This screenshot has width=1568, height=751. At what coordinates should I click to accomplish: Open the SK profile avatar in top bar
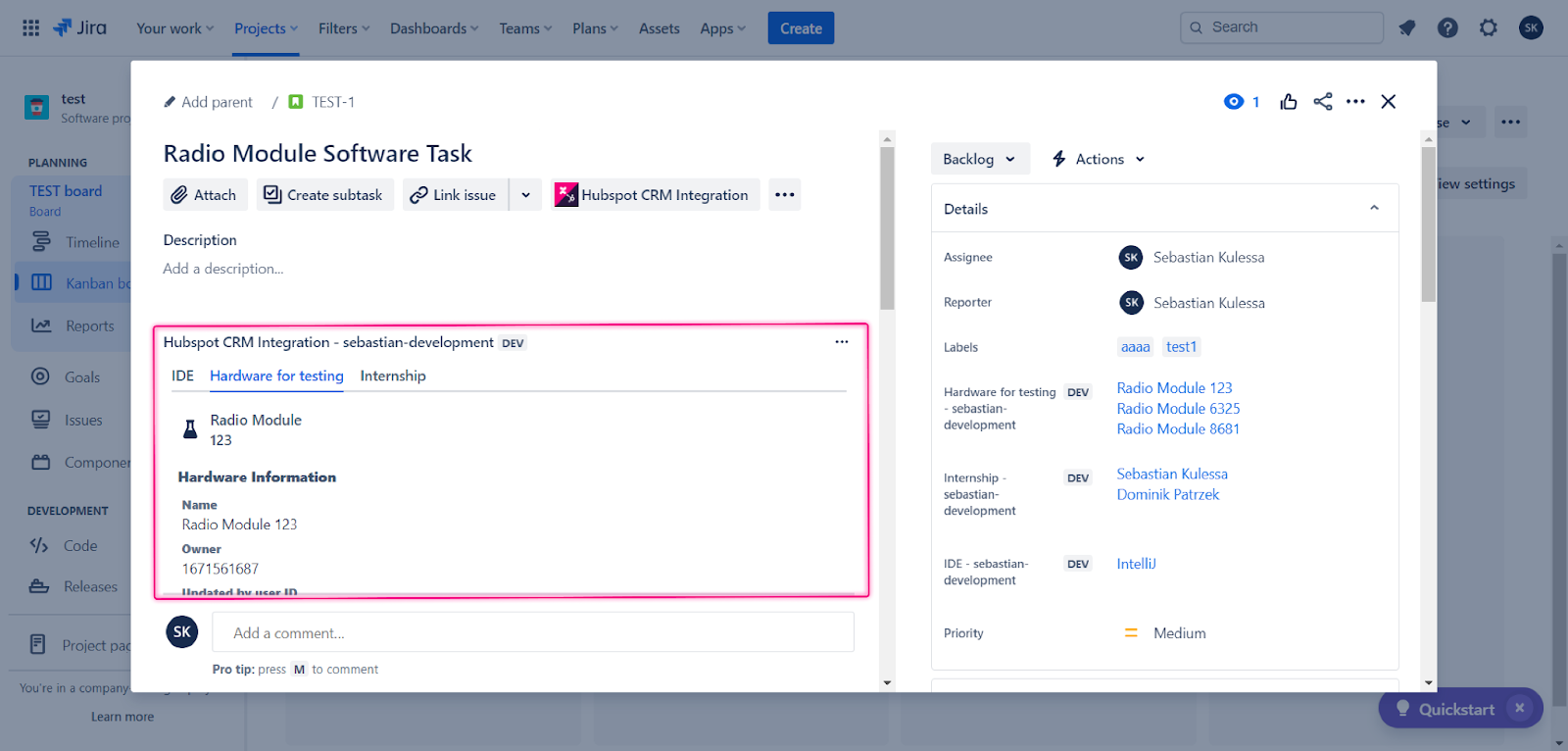tap(1531, 27)
